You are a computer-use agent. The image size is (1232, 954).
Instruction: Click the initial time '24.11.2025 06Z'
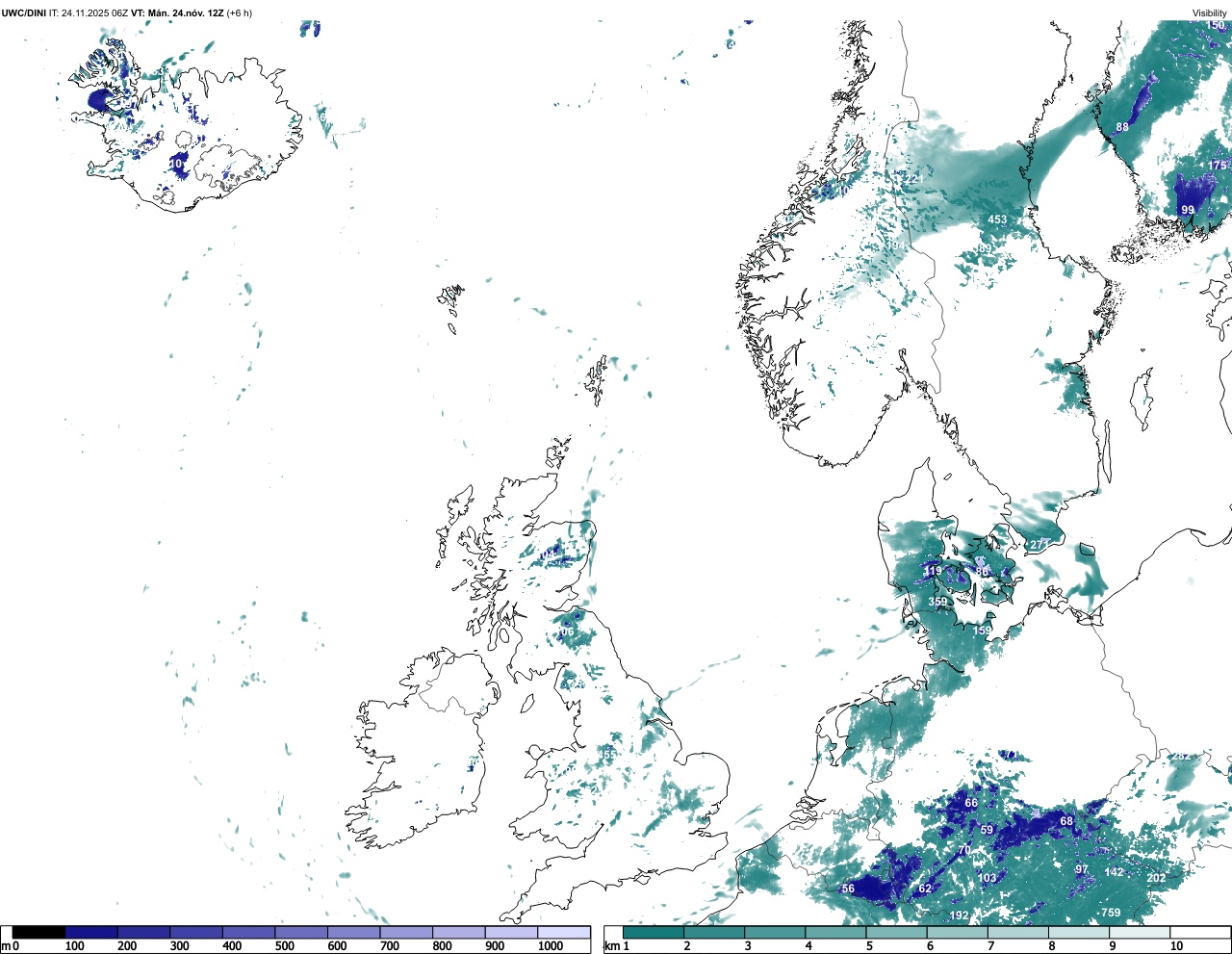coord(95,13)
